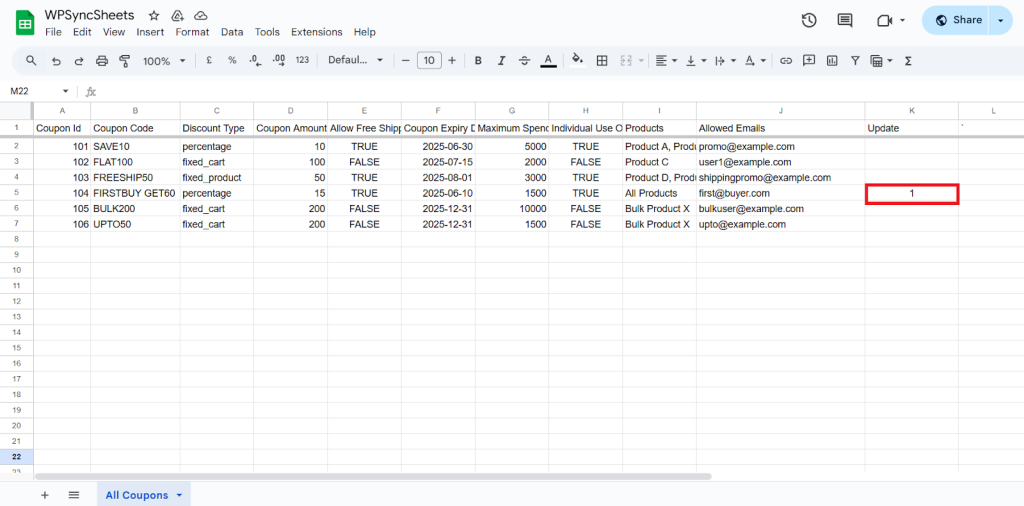Screen dimensions: 1024x506
Task: Increase decimal places
Action: pos(279,61)
